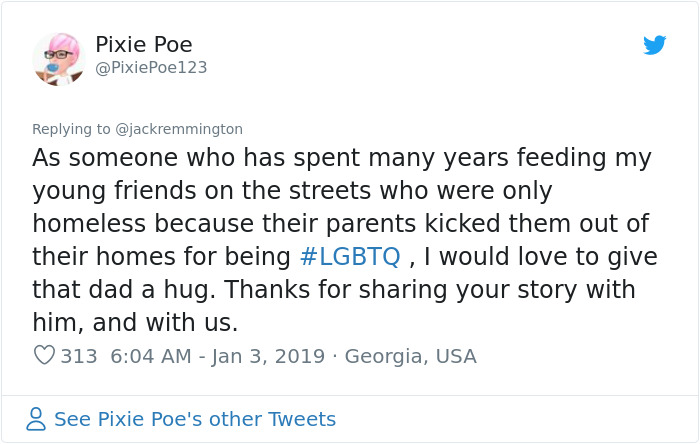Click the display name Pixie Poe
Screen dimensions: 700x444
144,45
